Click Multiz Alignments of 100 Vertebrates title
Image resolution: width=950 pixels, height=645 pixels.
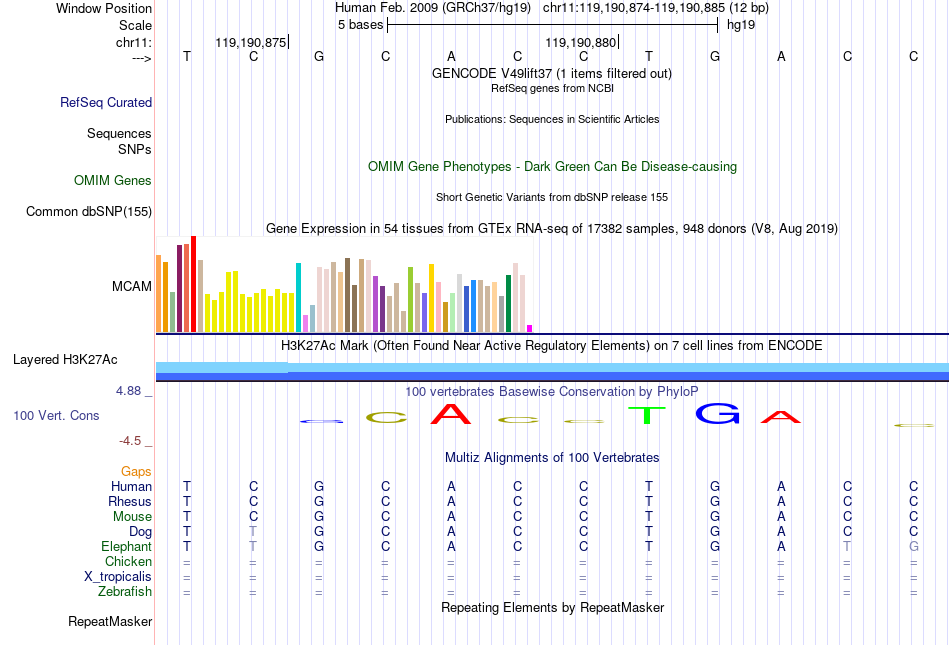[x=552, y=457]
